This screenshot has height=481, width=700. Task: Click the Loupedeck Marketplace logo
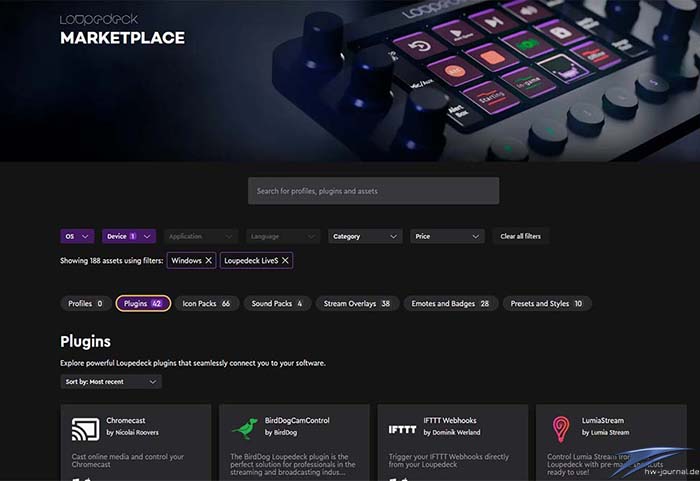(122, 30)
